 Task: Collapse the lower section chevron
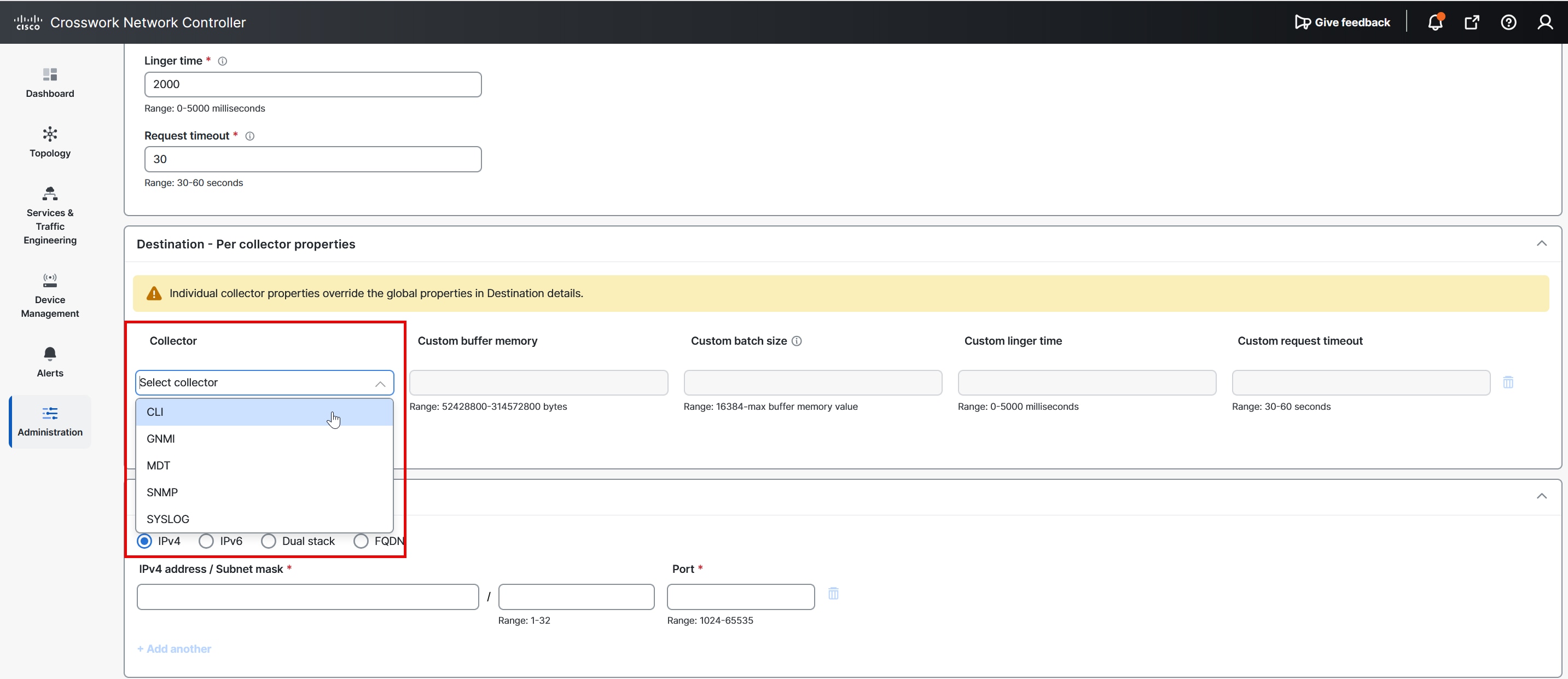click(1541, 496)
